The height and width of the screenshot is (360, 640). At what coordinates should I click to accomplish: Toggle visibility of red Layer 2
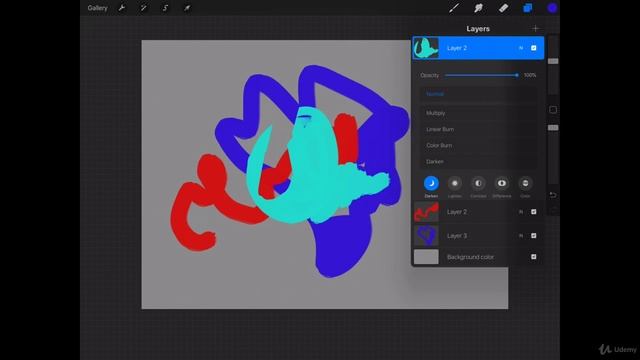533,212
